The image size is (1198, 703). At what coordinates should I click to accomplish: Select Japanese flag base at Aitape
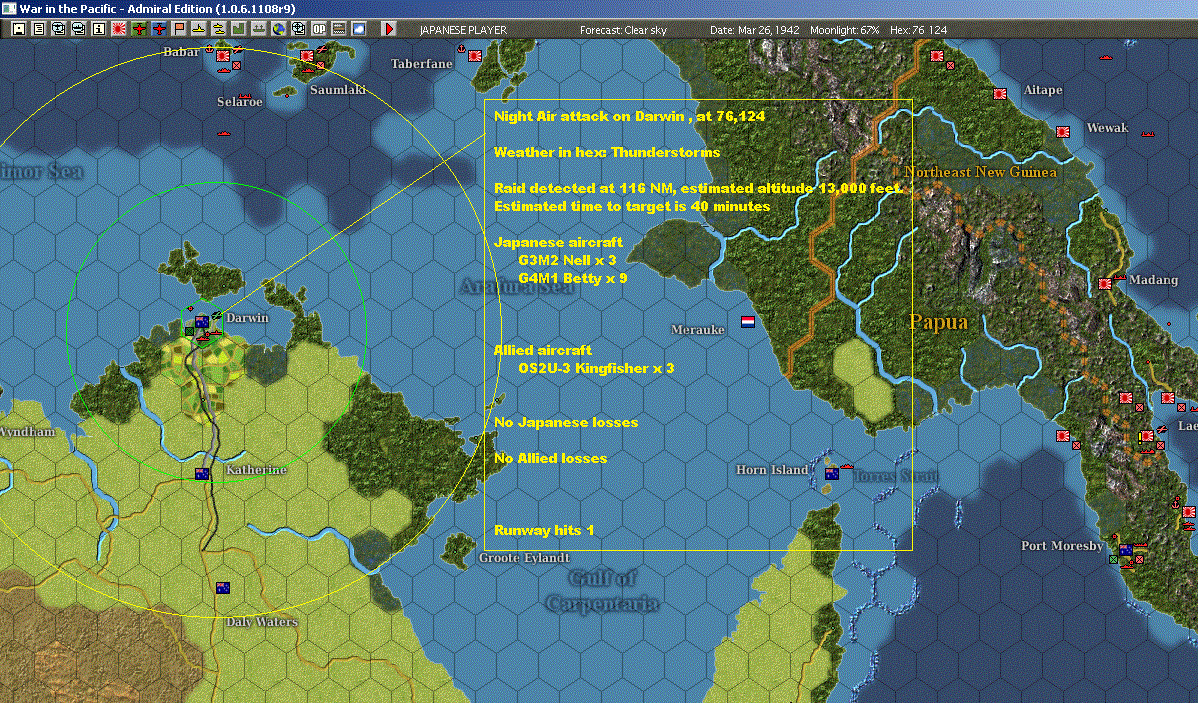[x=999, y=94]
